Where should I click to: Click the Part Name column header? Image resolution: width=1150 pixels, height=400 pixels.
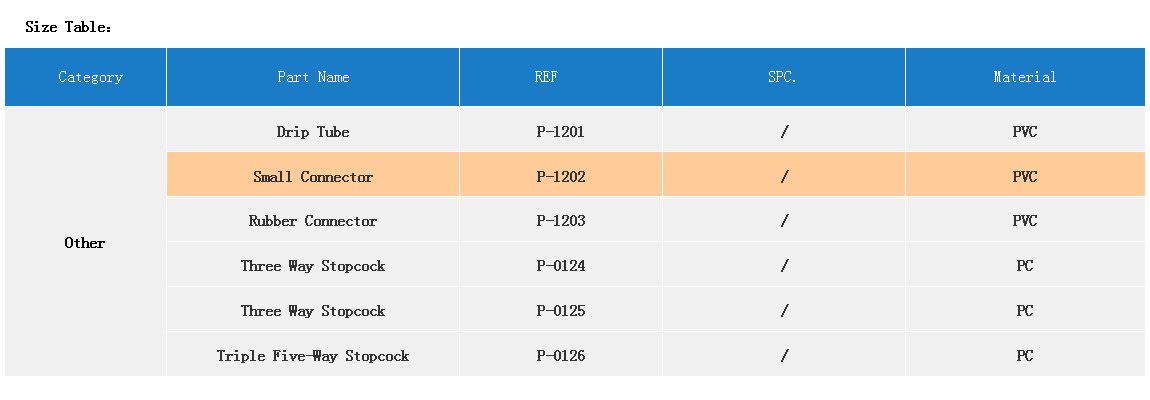[x=313, y=77]
